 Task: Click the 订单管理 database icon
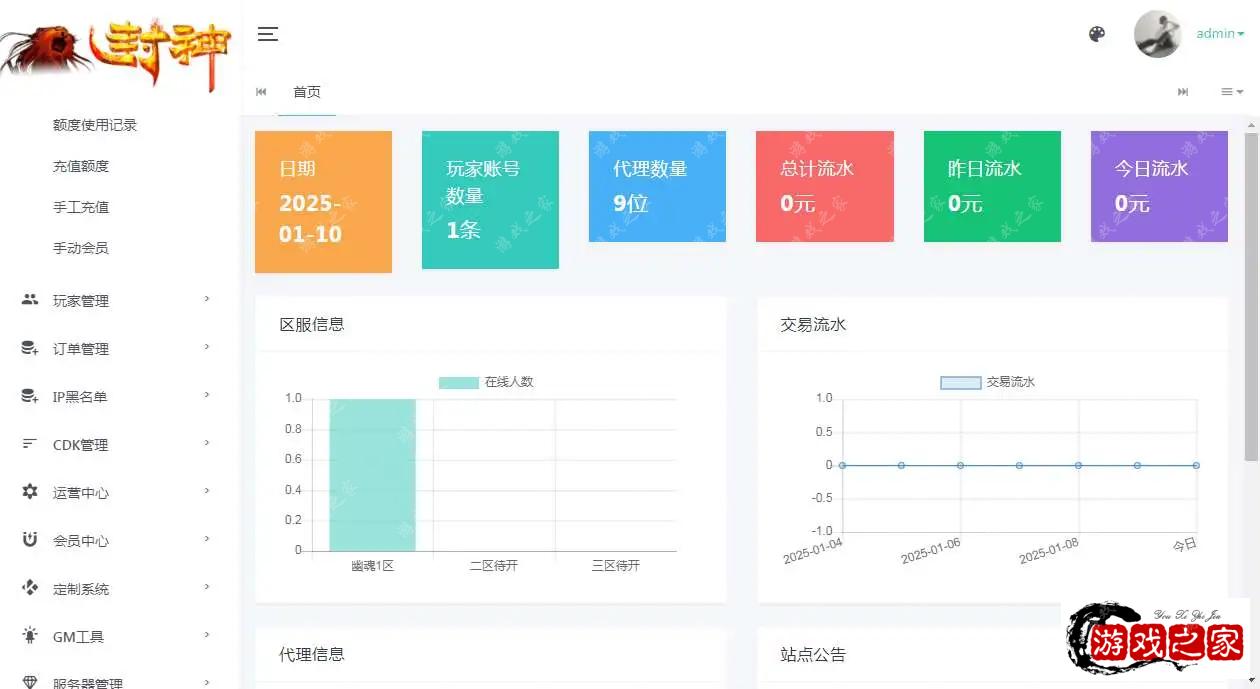click(x=30, y=348)
